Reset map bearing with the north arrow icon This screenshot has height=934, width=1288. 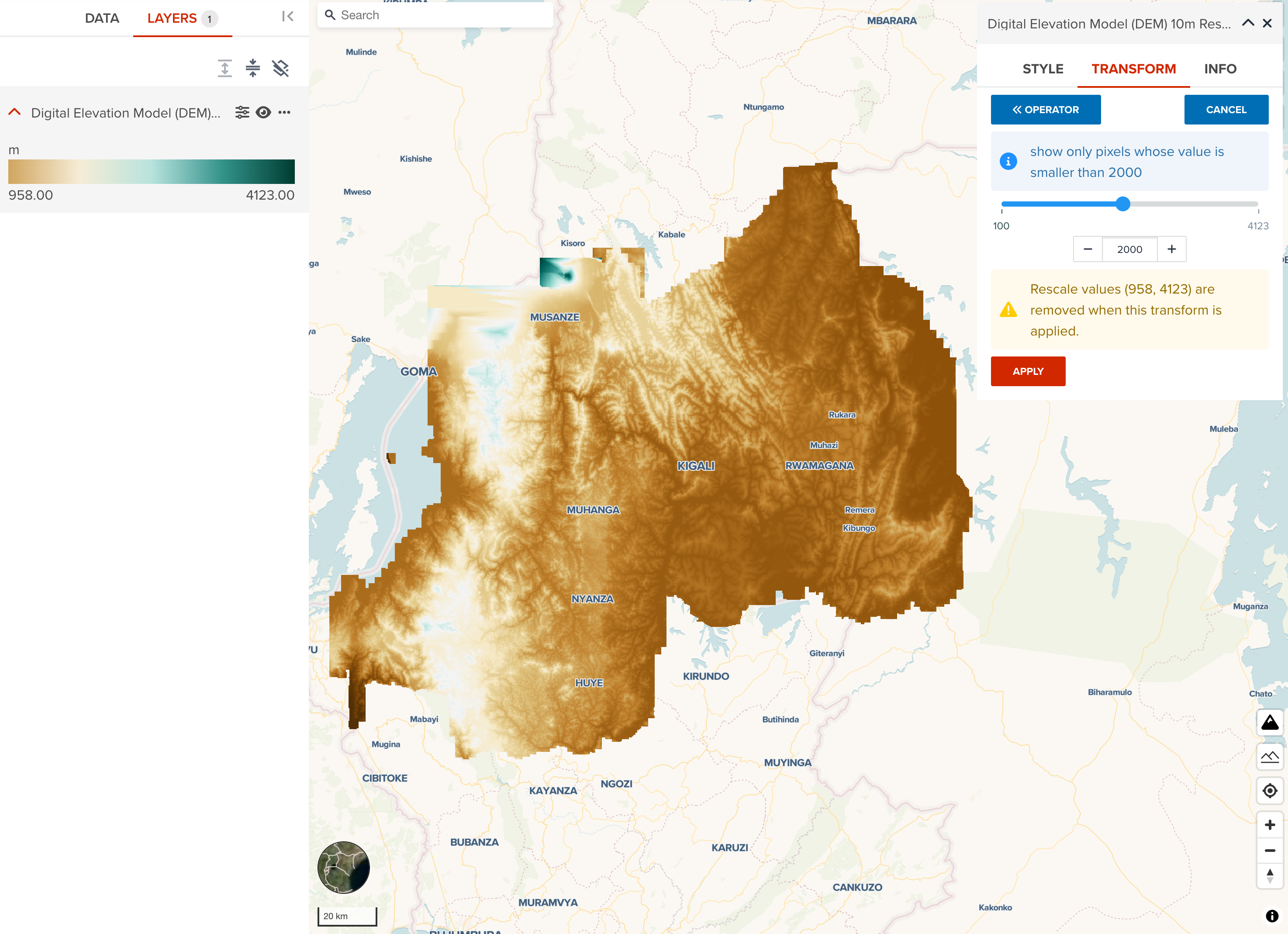1270,875
